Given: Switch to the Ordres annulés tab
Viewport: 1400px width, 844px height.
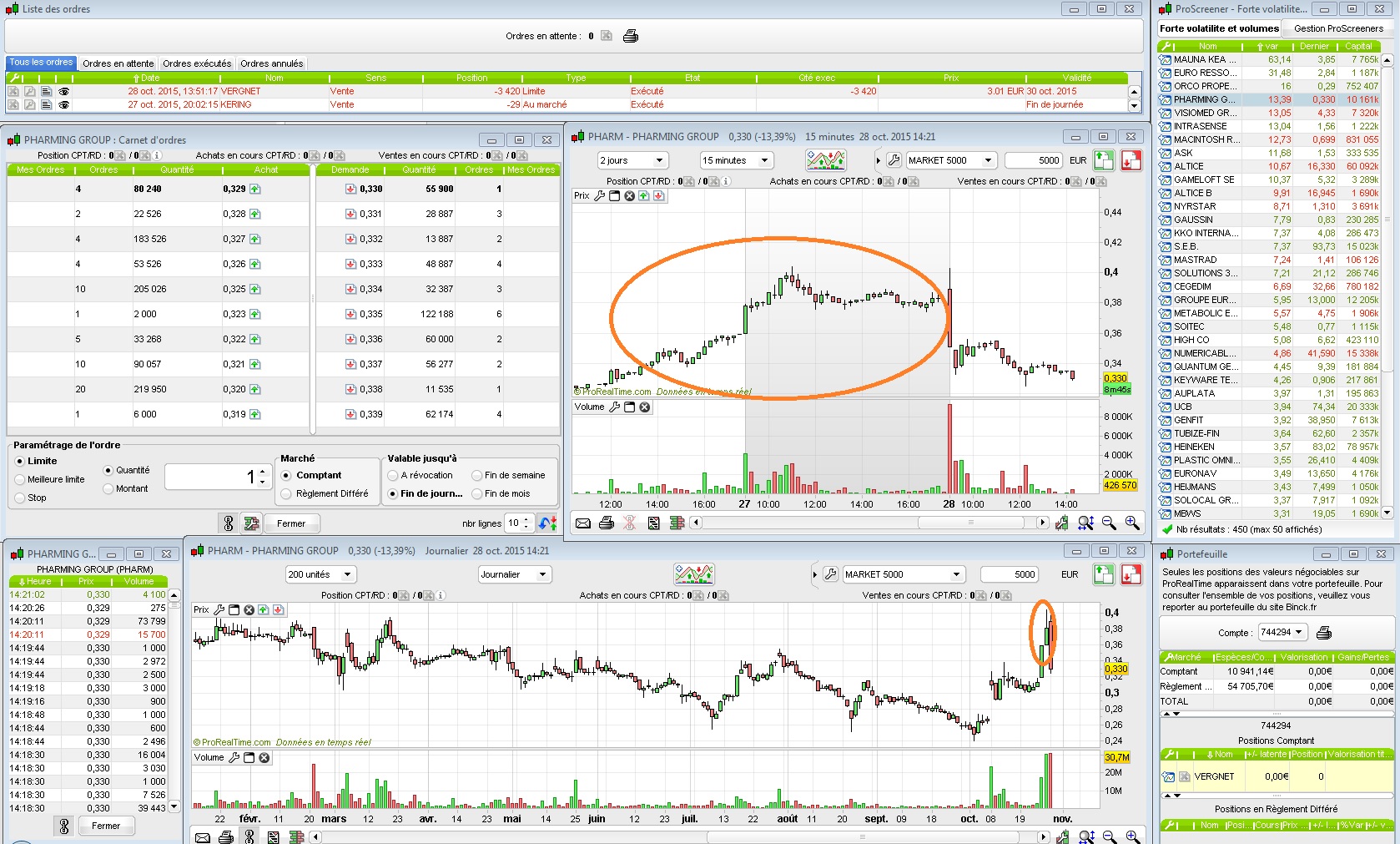Looking at the screenshot, I should click(x=272, y=63).
